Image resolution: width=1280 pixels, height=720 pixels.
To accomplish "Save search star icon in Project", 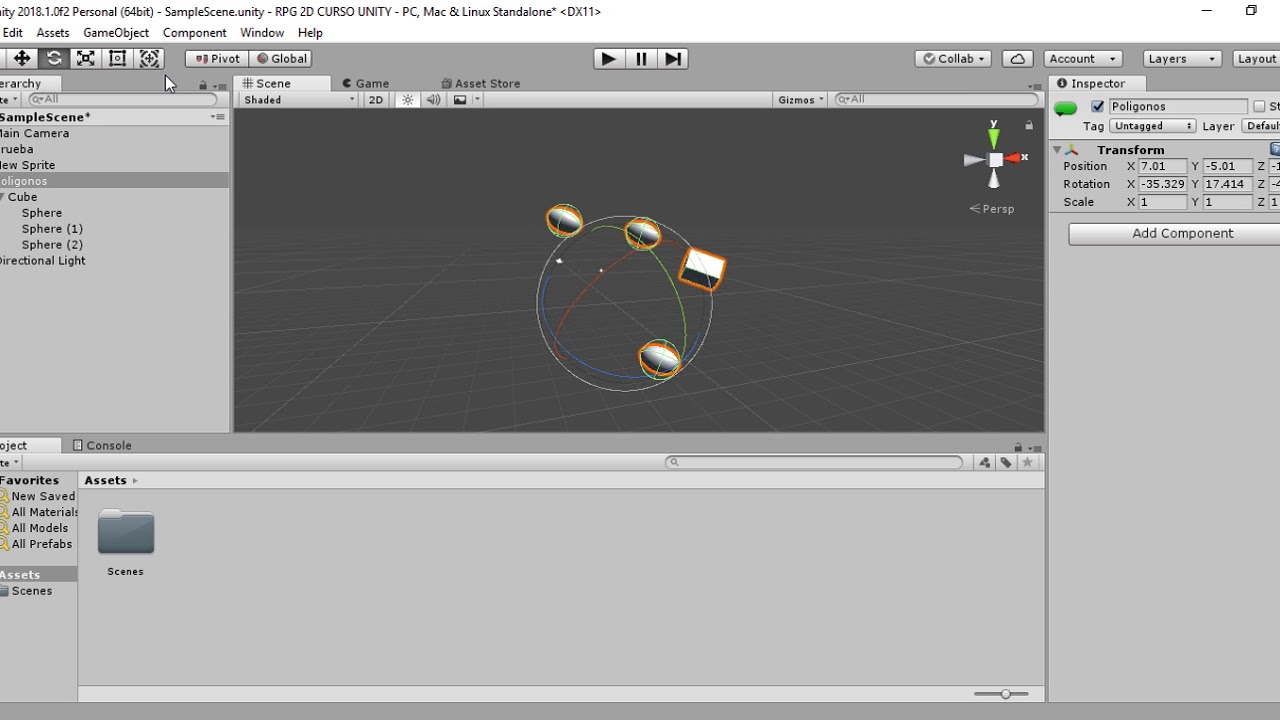I will click(x=1027, y=462).
